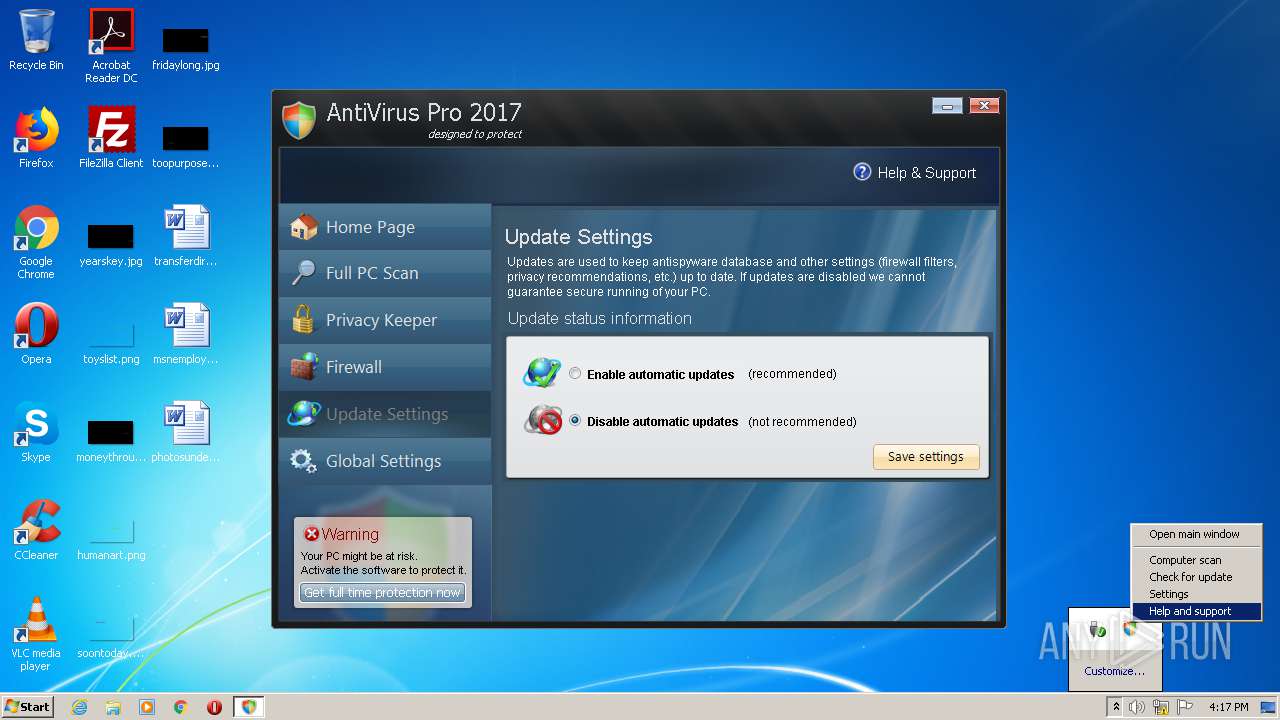Select the Opera desktop icon
Screen dimensions: 1280x720
pyautogui.click(x=36, y=334)
